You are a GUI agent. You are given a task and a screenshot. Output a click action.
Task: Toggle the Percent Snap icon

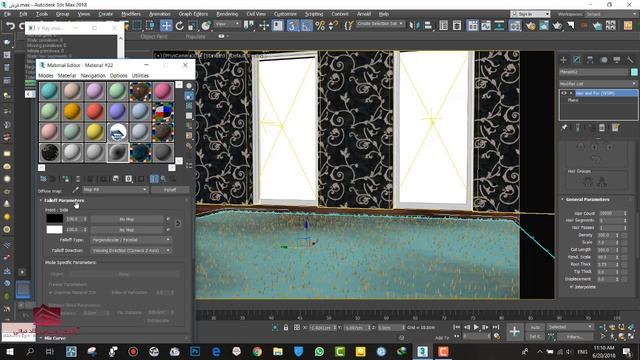(x=320, y=26)
